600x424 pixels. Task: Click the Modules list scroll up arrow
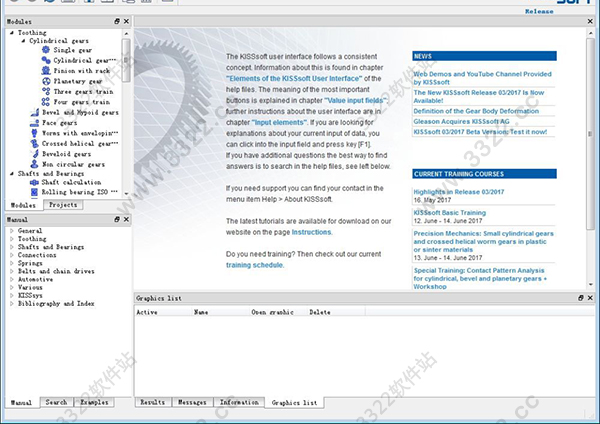(126, 34)
